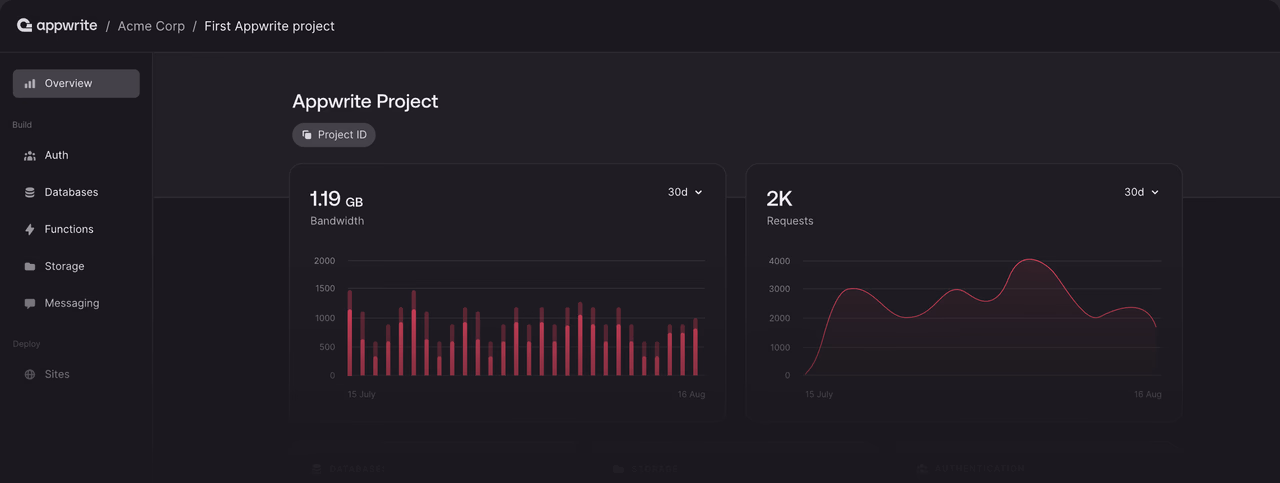Open the Requests 30d range dropdown
Screen dimensions: 1280x483
[x=1141, y=192]
